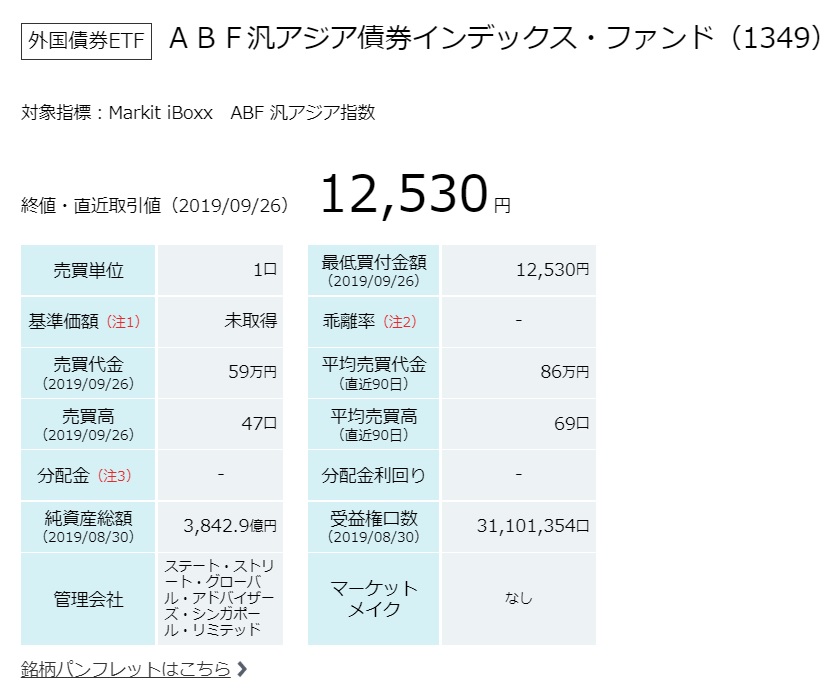Click the chevron arrow beside pamphlet link
833x690 pixels.
(x=242, y=669)
